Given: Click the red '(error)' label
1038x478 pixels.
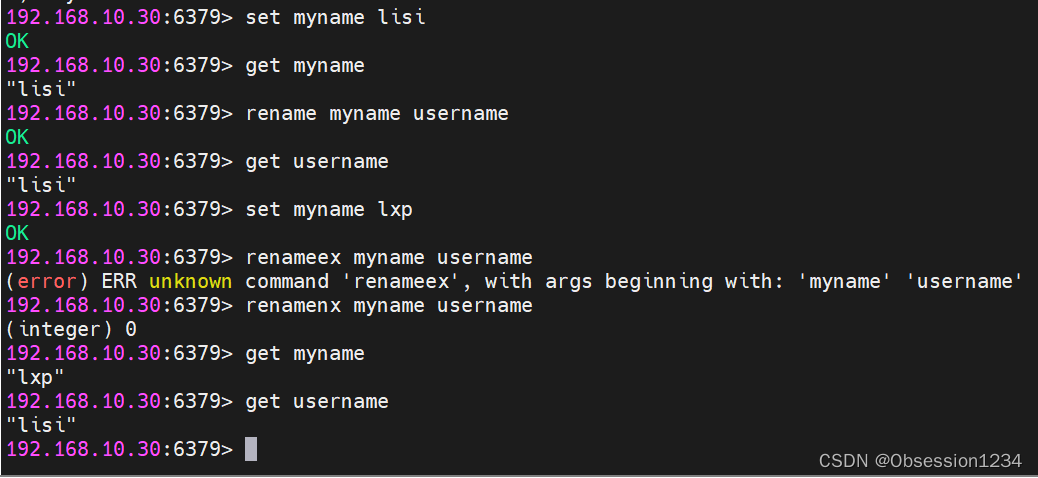Looking at the screenshot, I should coord(47,281).
